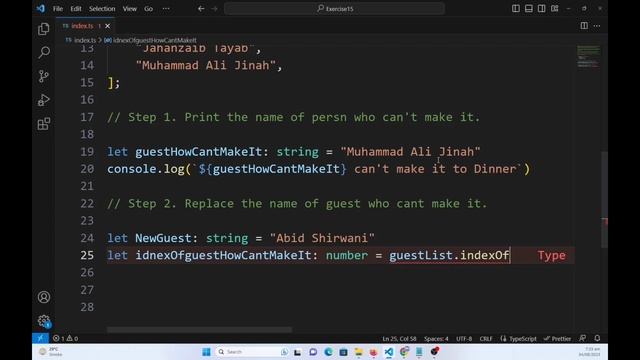The height and width of the screenshot is (360, 640).
Task: Click the feedback icon in status bar
Action: pyautogui.click(x=582, y=338)
